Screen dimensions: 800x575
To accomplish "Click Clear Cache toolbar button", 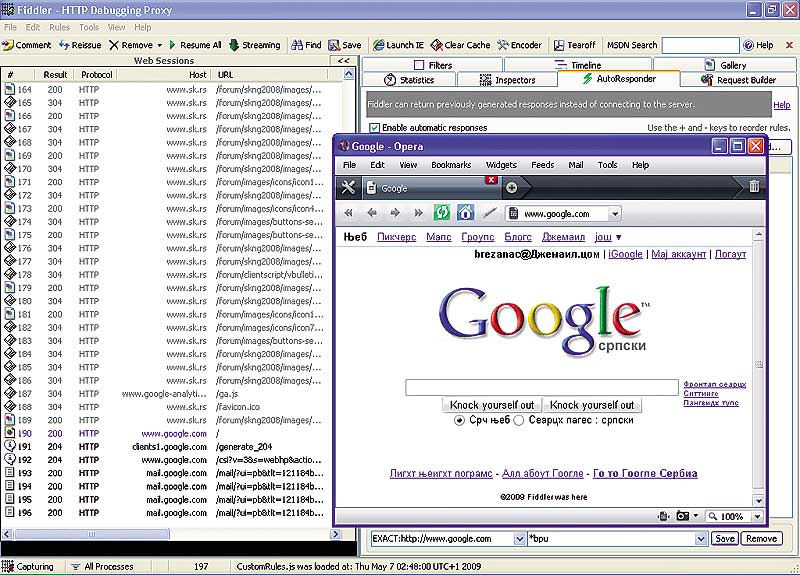I will pos(460,45).
